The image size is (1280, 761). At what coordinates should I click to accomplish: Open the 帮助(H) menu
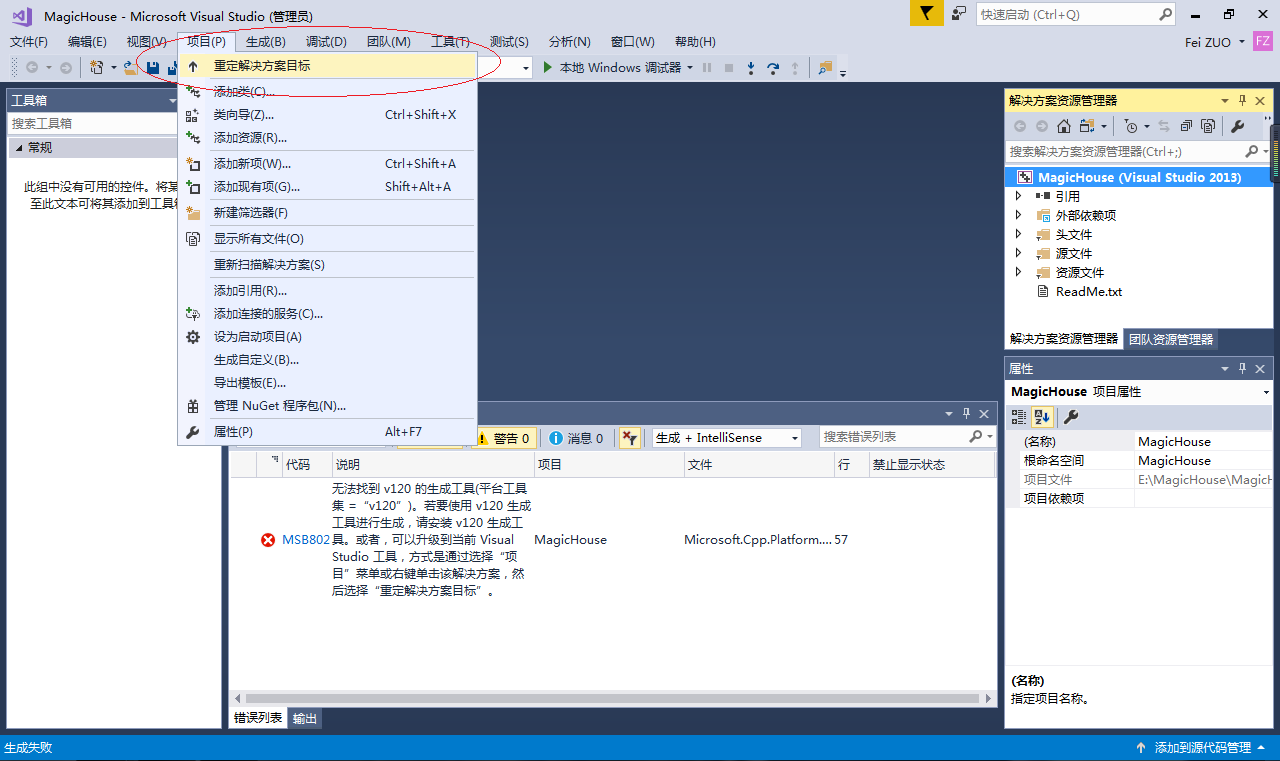[695, 42]
